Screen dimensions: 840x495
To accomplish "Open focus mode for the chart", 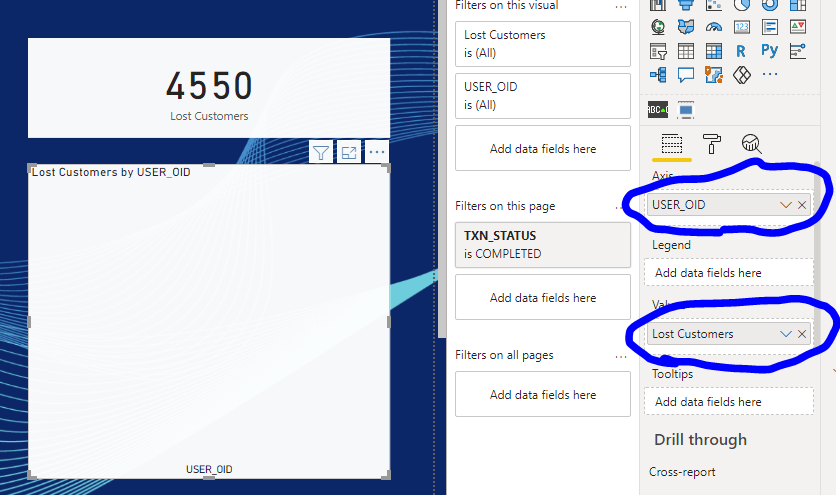I will [x=349, y=153].
